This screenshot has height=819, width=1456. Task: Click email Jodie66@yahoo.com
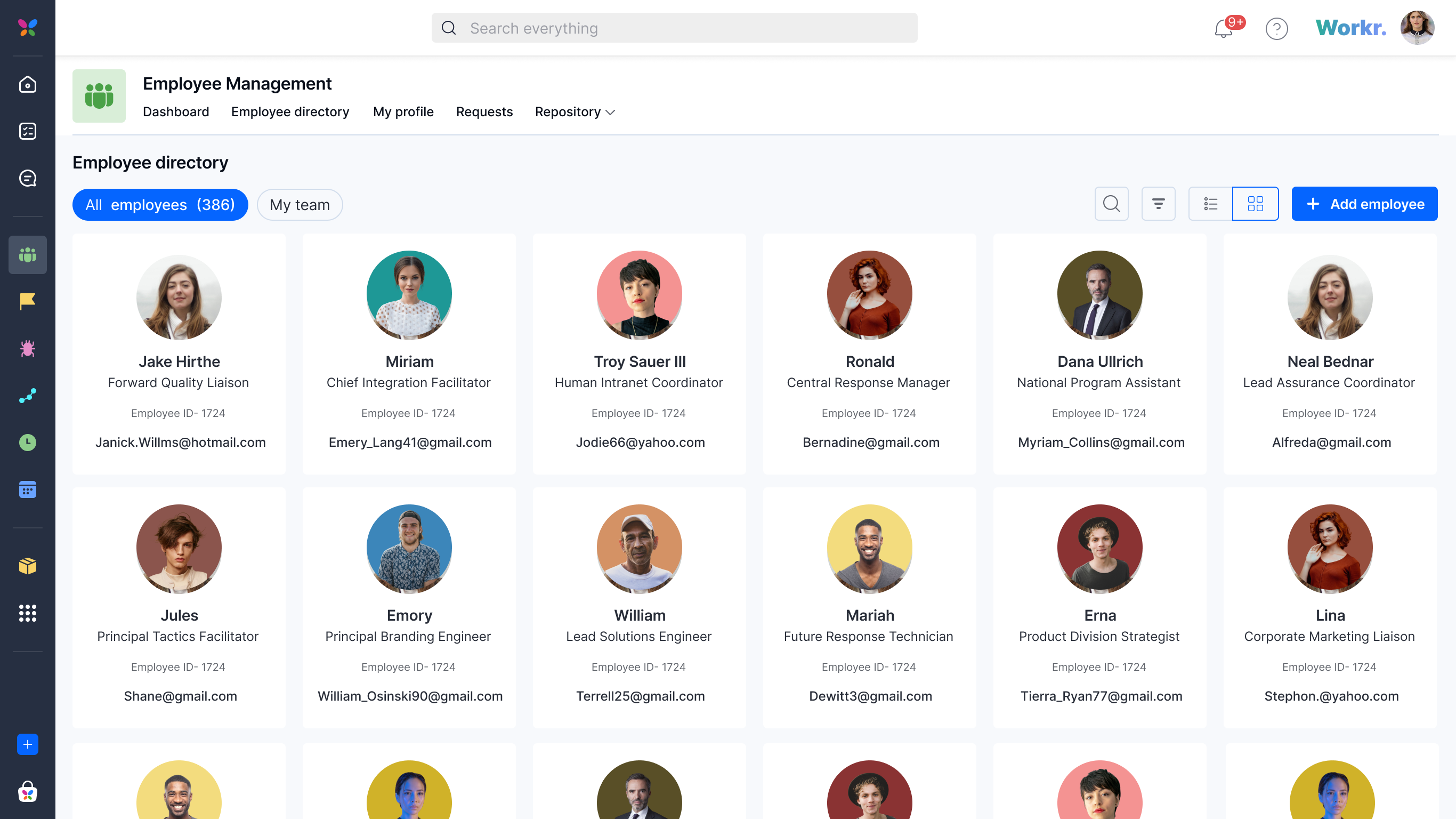point(640,443)
